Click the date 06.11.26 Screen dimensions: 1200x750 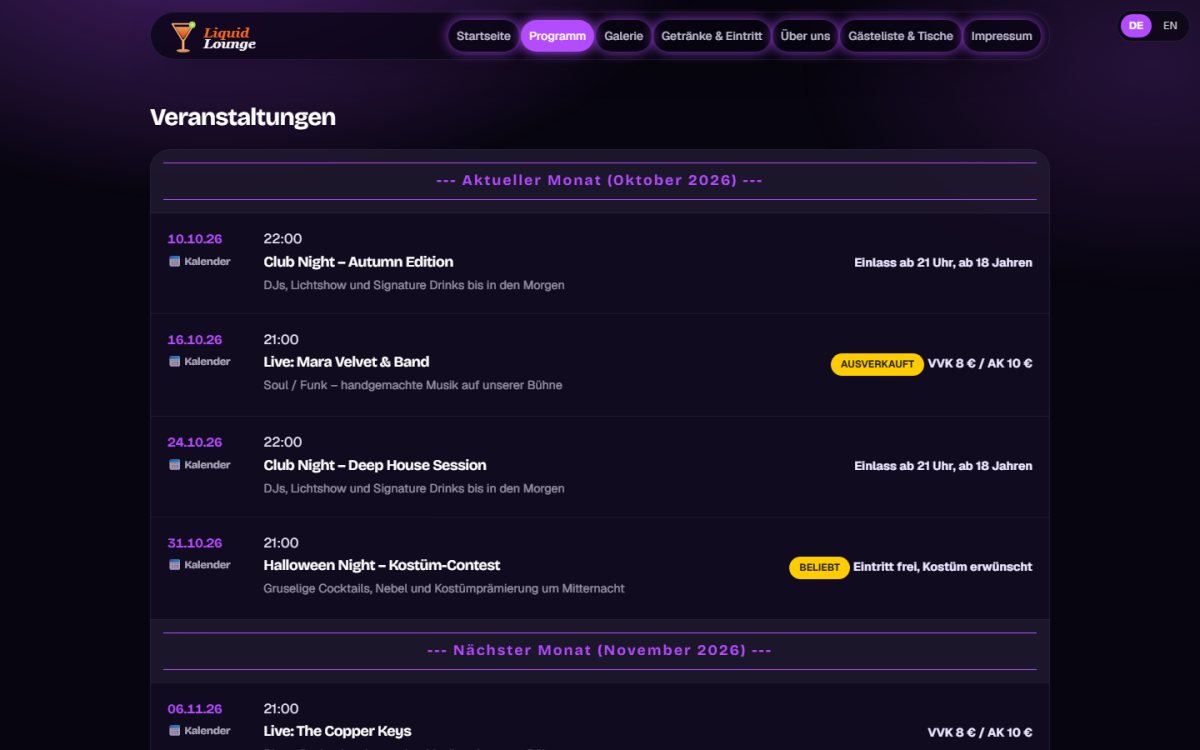pyautogui.click(x=195, y=709)
